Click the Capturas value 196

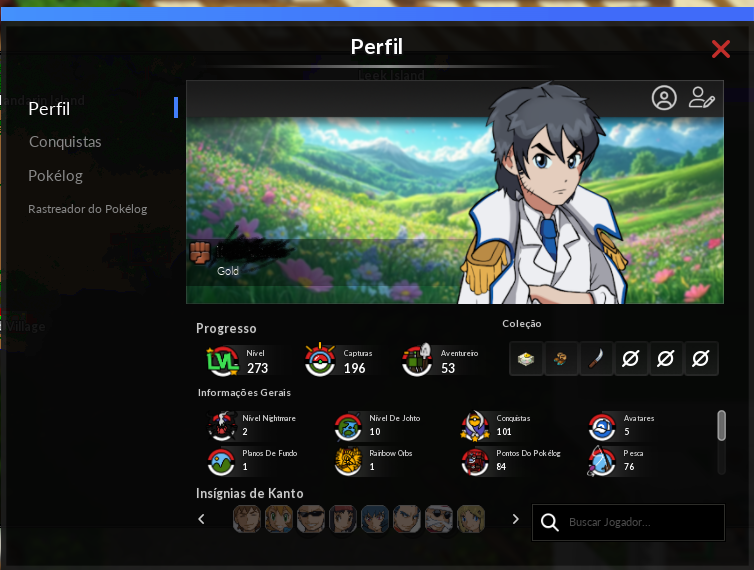point(355,368)
